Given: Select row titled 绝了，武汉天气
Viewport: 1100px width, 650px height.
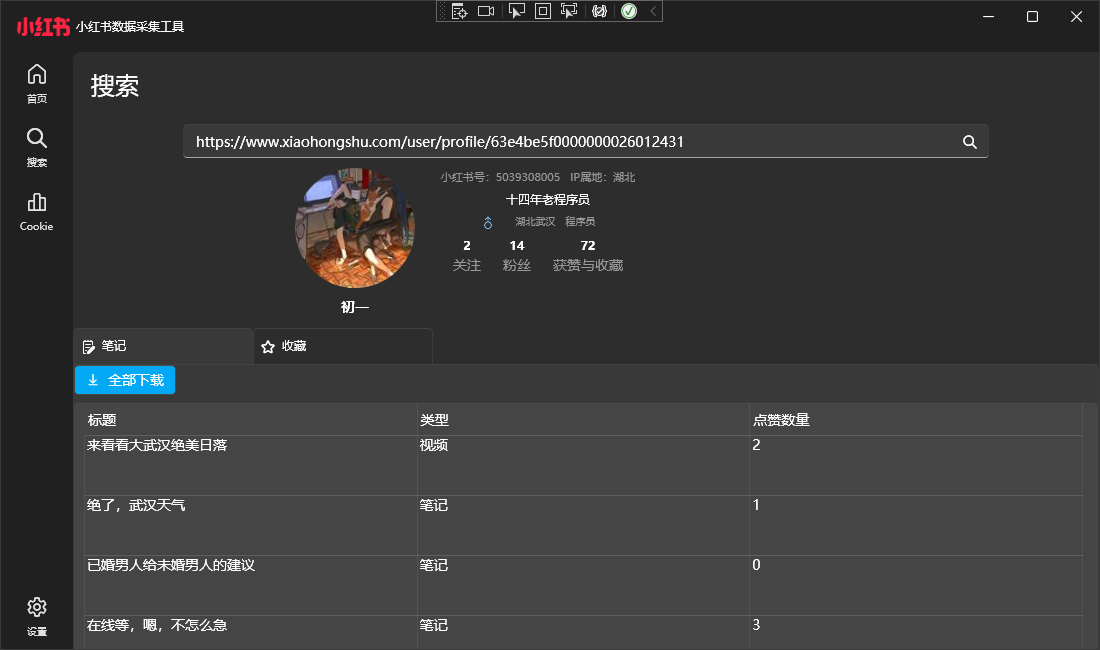Looking at the screenshot, I should 583,526.
